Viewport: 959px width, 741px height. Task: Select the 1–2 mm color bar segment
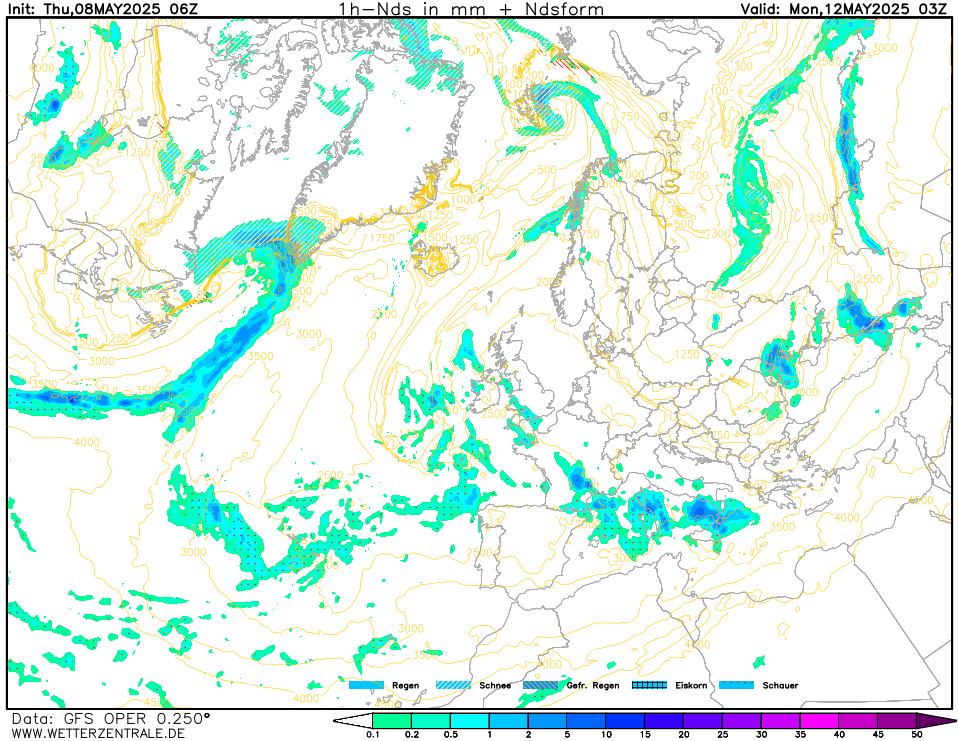click(x=509, y=721)
